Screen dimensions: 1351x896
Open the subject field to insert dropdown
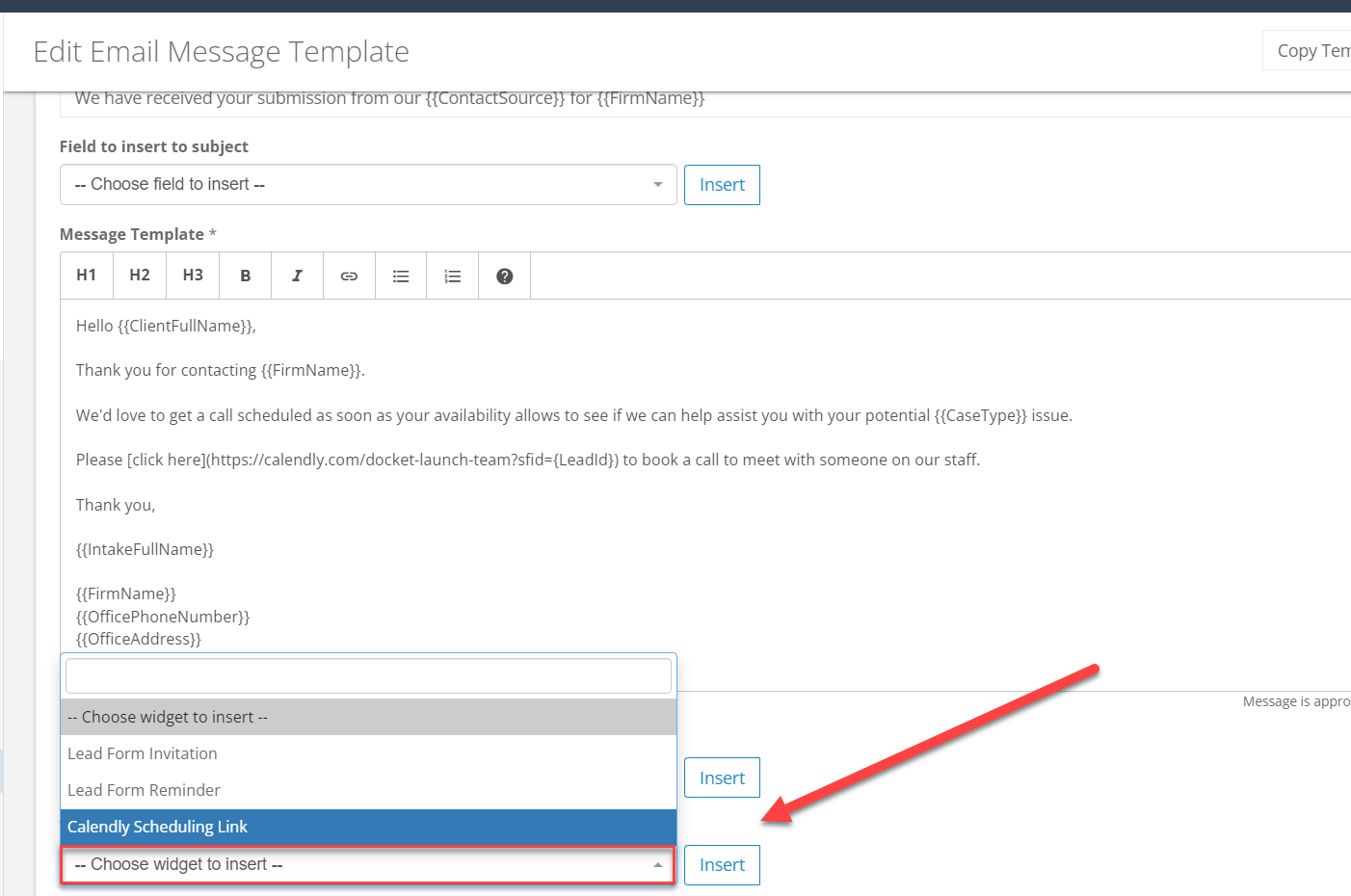(x=368, y=185)
